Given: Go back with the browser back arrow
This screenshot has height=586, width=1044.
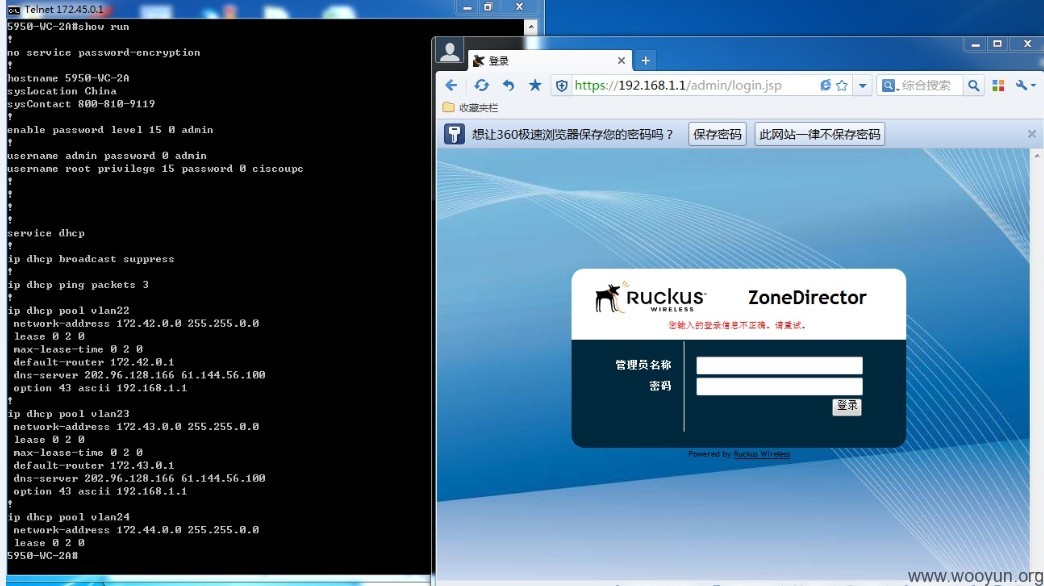Looking at the screenshot, I should [451, 85].
